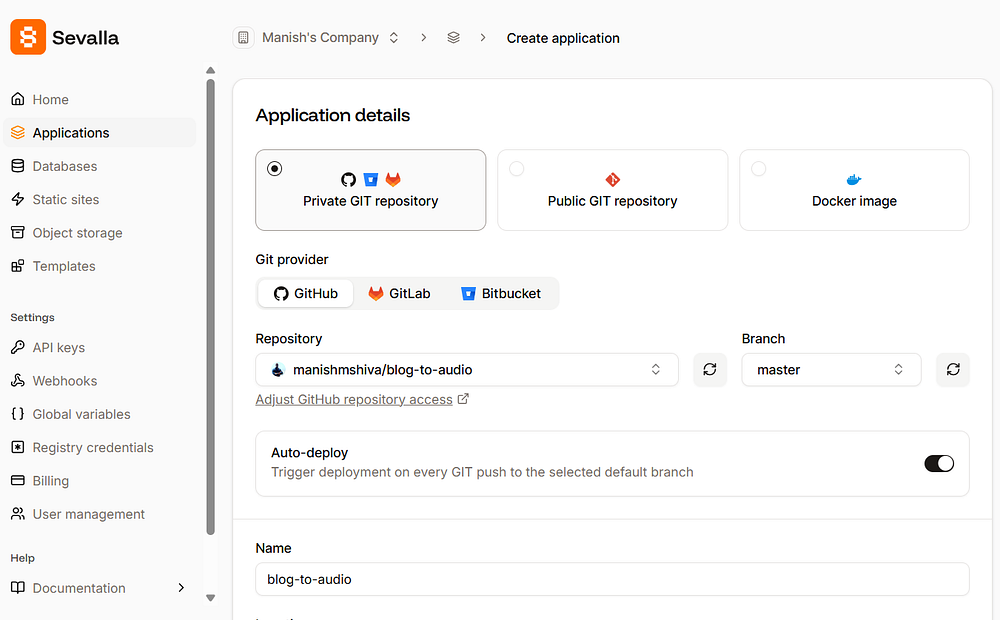Open the Databases section
Screen dimensions: 1000x620
[x=65, y=166]
